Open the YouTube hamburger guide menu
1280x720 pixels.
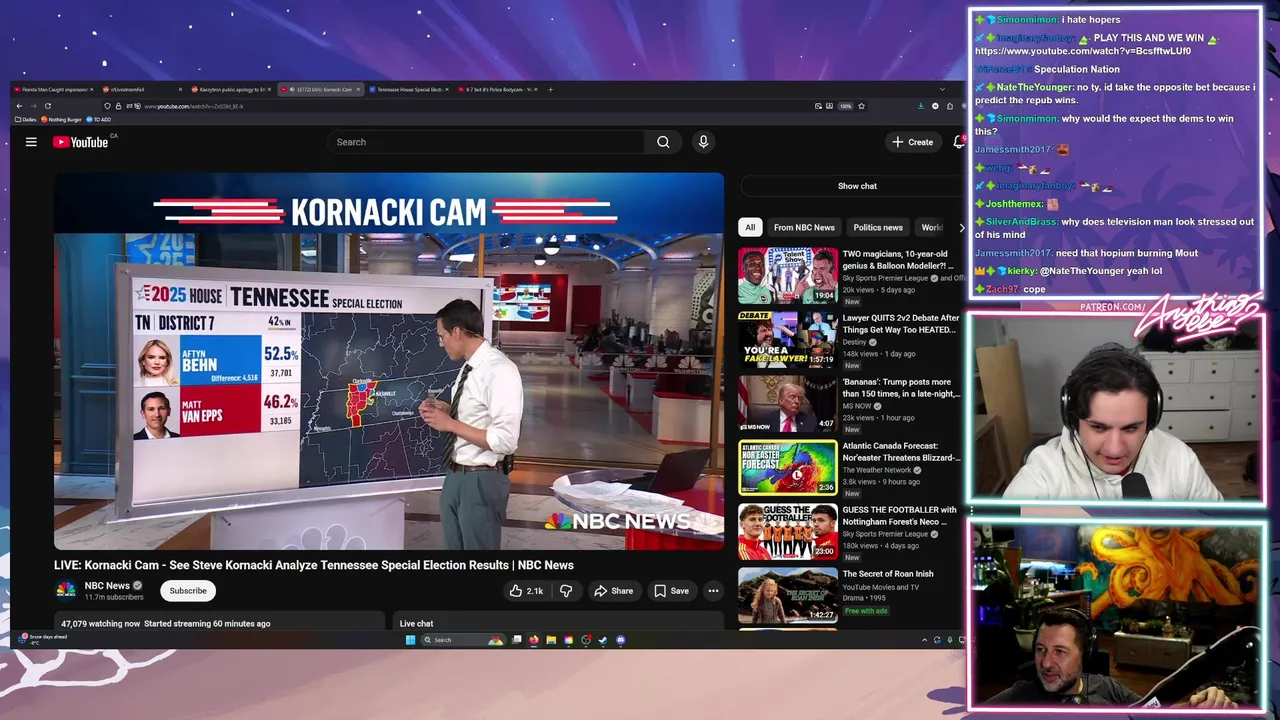31,142
